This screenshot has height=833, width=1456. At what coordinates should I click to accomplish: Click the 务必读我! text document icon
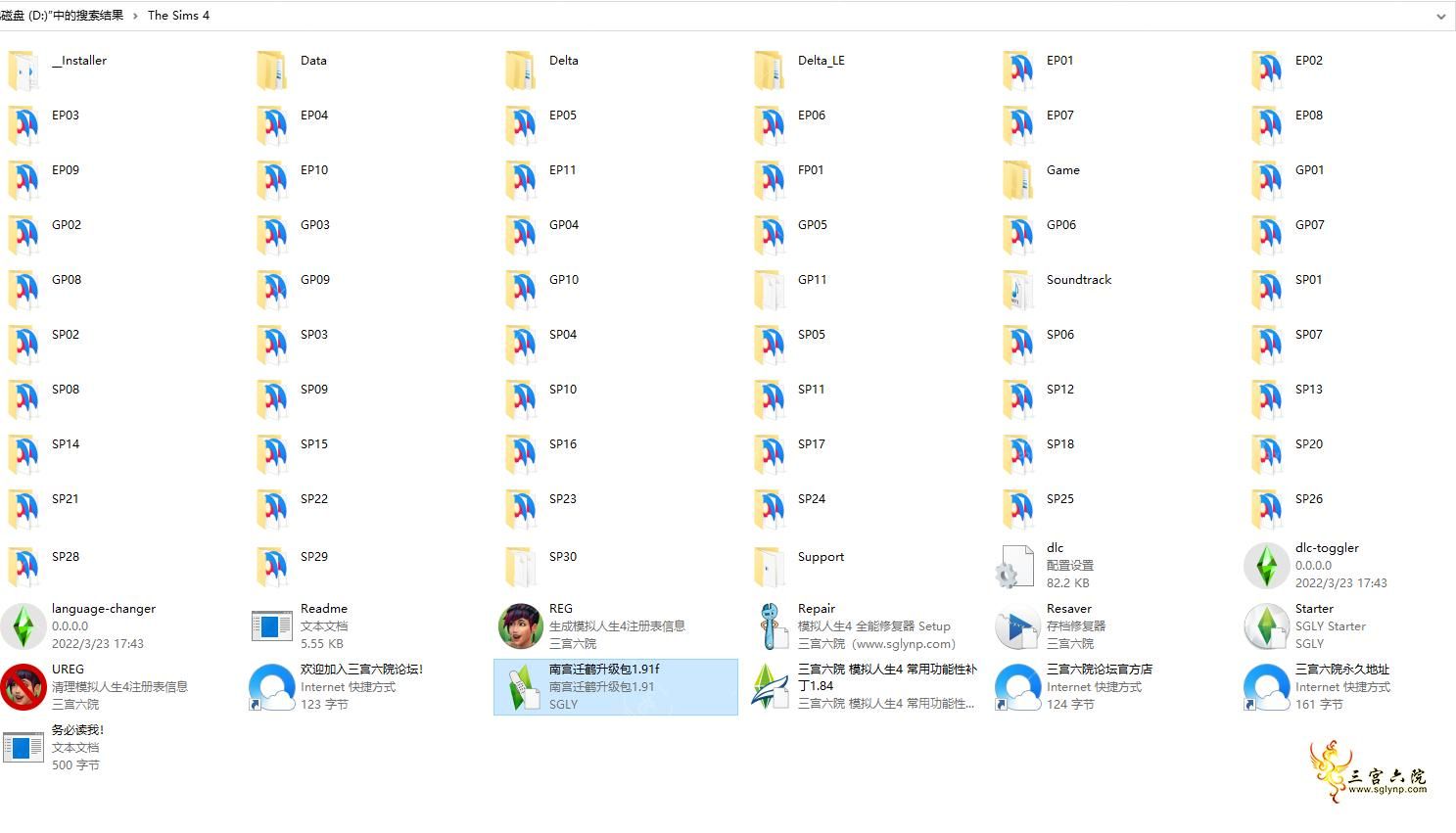pos(23,748)
